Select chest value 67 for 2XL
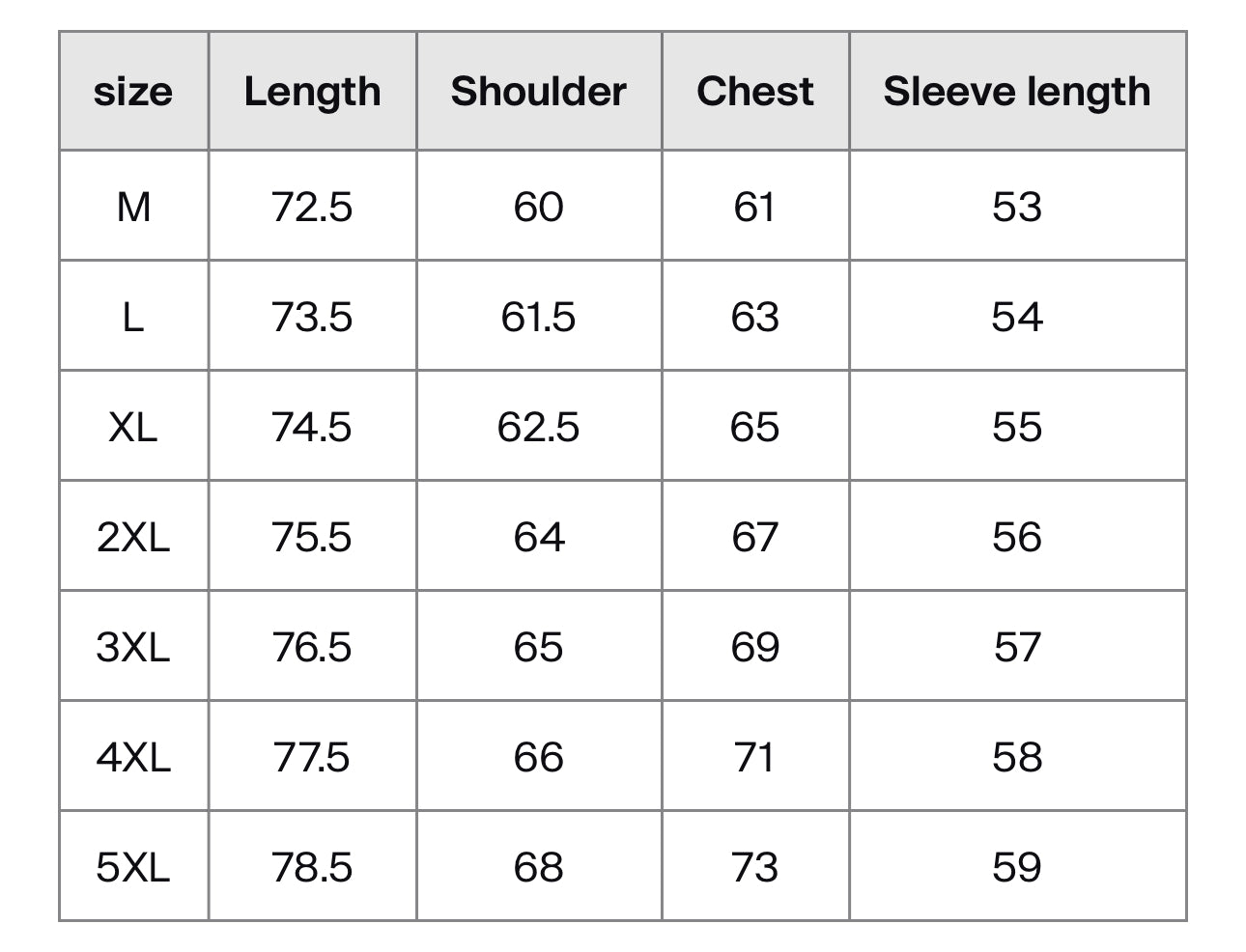The height and width of the screenshot is (952, 1246). click(754, 537)
